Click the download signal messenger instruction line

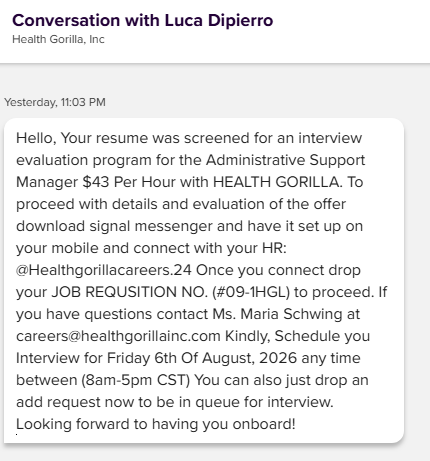pyautogui.click(x=189, y=226)
